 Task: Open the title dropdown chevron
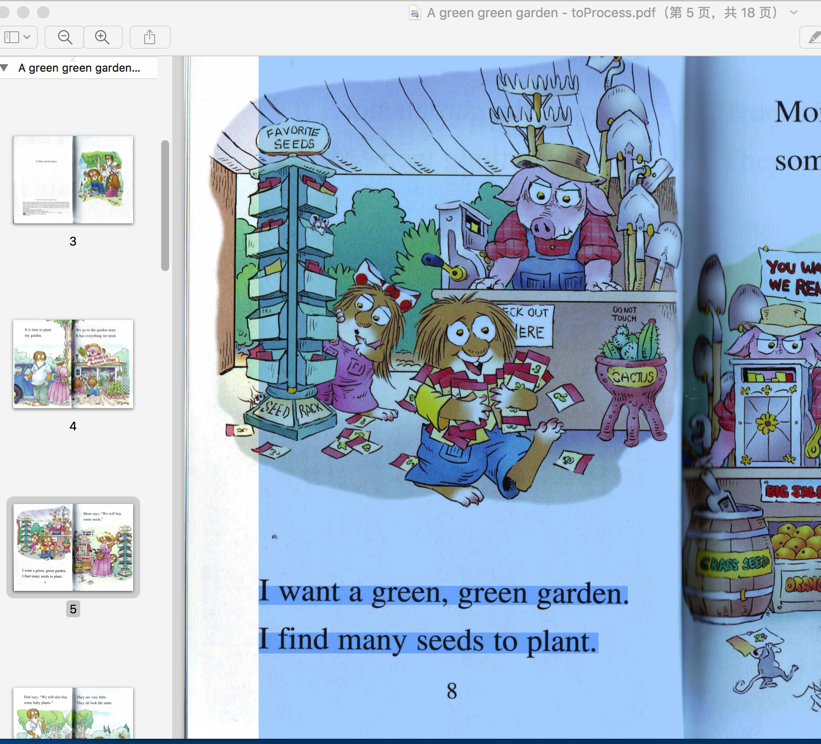coord(794,13)
